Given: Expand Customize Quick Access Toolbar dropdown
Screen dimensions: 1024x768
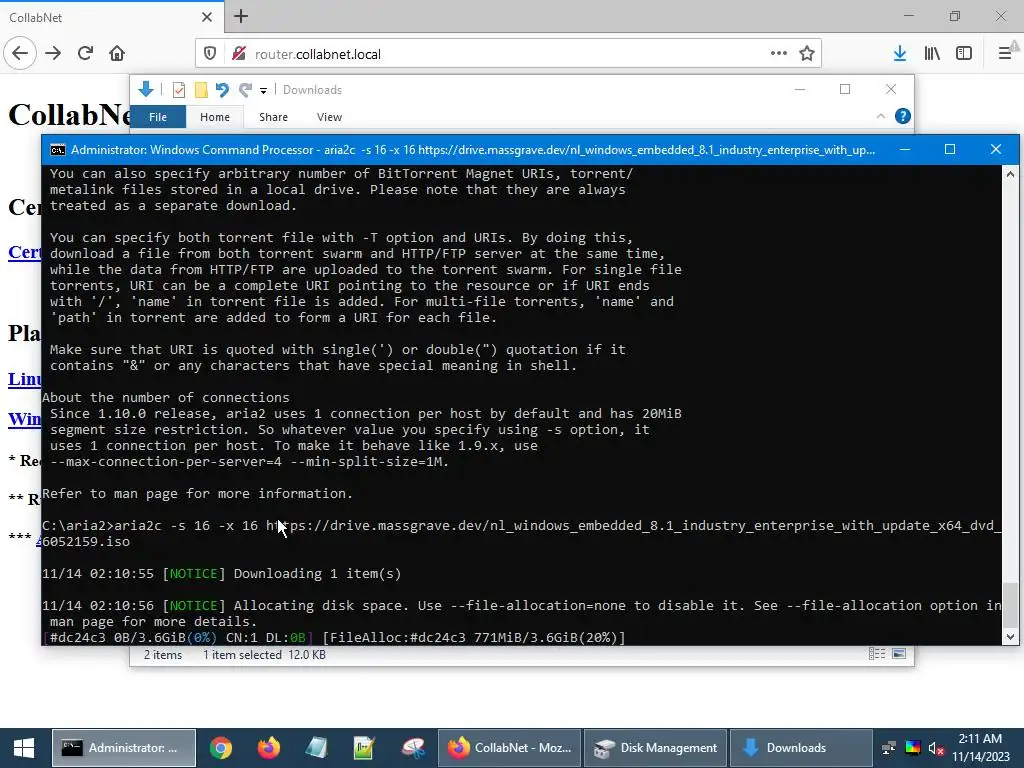Looking at the screenshot, I should coord(263,91).
